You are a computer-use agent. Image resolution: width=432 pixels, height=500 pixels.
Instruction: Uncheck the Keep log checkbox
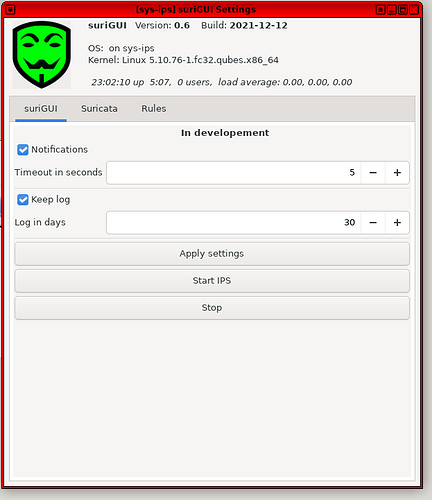click(23, 200)
